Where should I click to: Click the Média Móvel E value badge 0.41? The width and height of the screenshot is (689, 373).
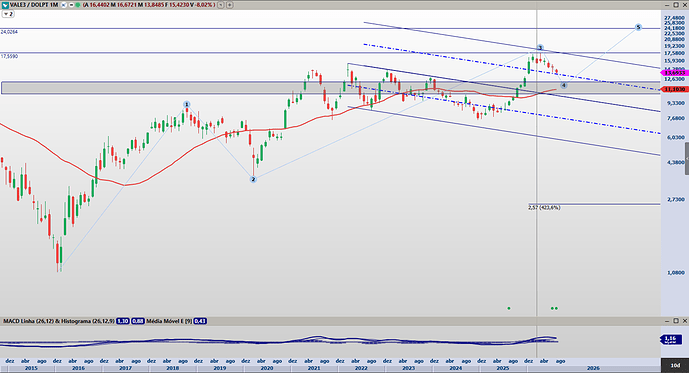tap(200, 321)
